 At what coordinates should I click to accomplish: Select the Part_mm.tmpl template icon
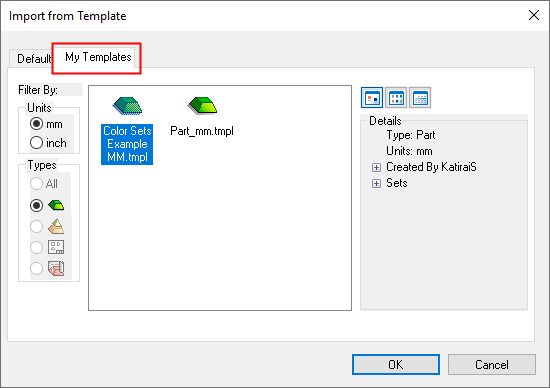click(x=202, y=106)
